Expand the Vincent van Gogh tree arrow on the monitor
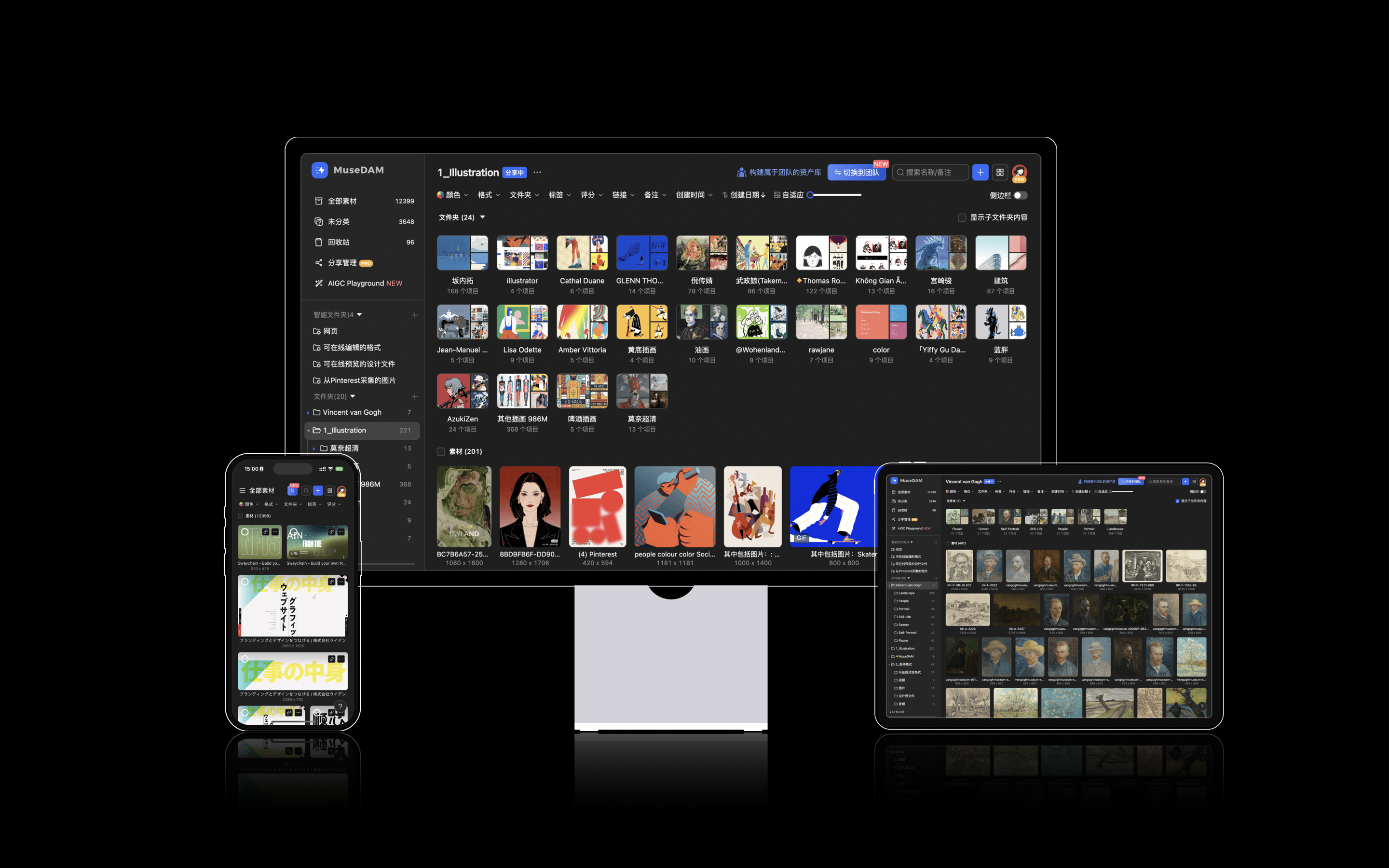The width and height of the screenshot is (1389, 868). click(308, 413)
